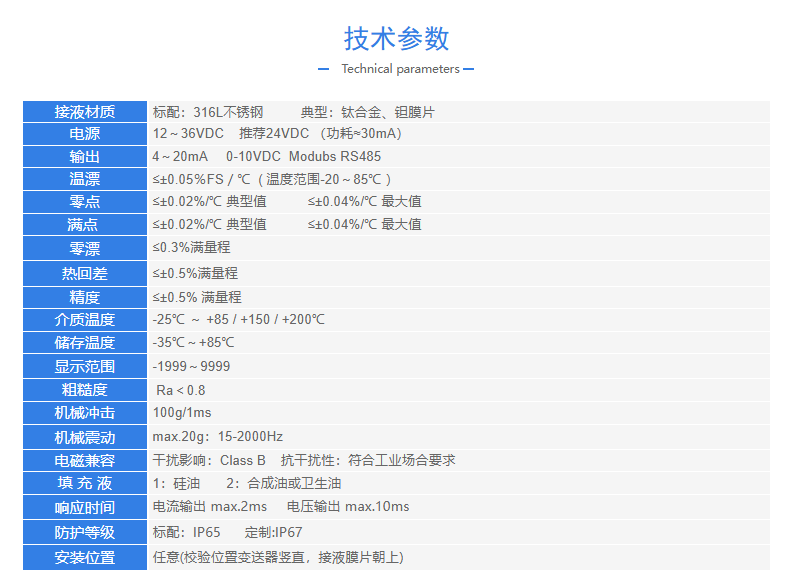The image size is (792, 584).
Task: Click the 安装位置 row label
Action: (x=85, y=558)
